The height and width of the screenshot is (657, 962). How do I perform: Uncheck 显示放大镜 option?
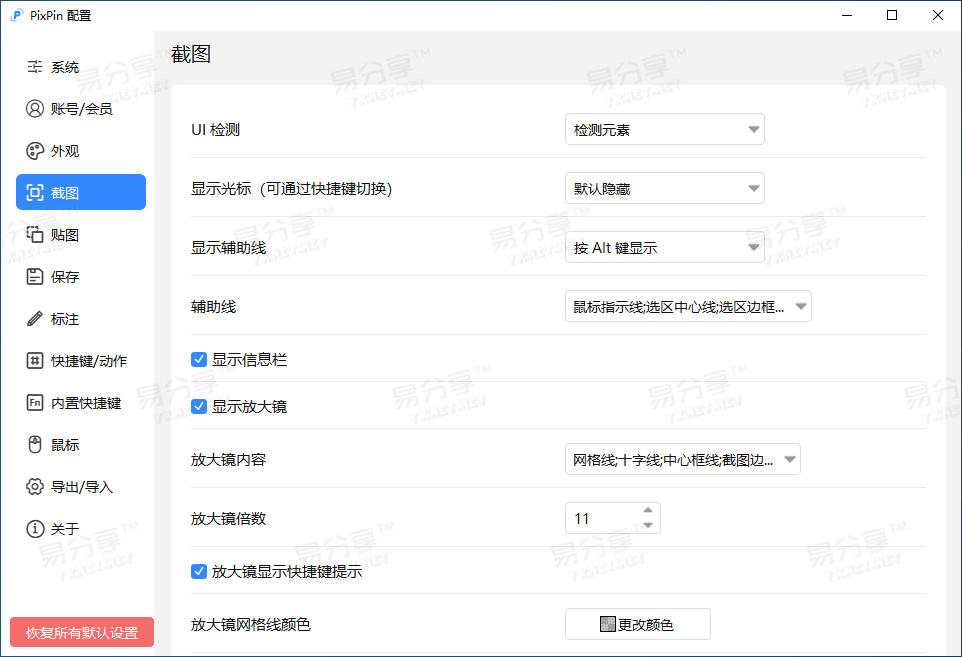point(199,406)
